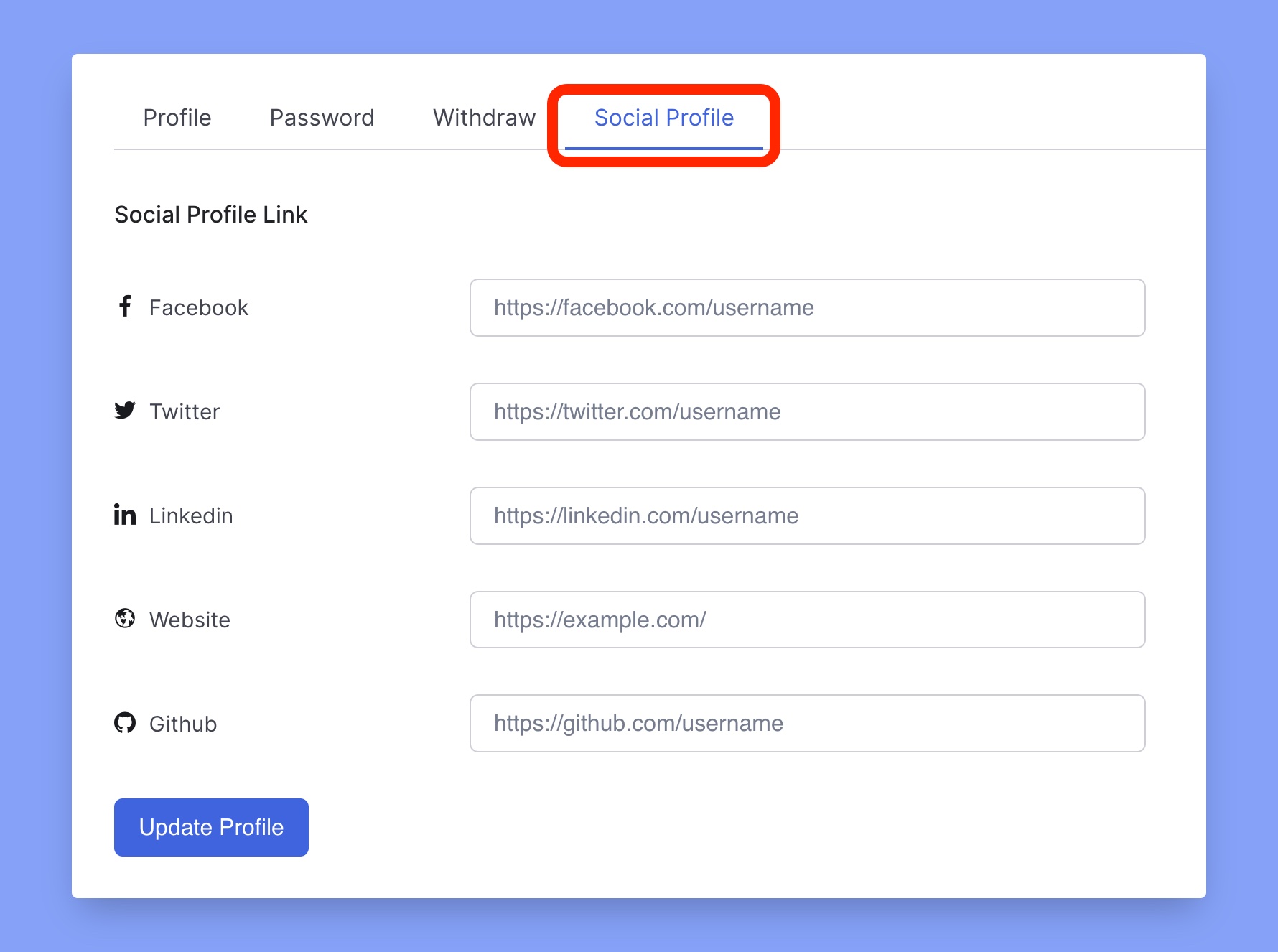Viewport: 1278px width, 952px height.
Task: Click the Twitter label text
Action: 185,412
